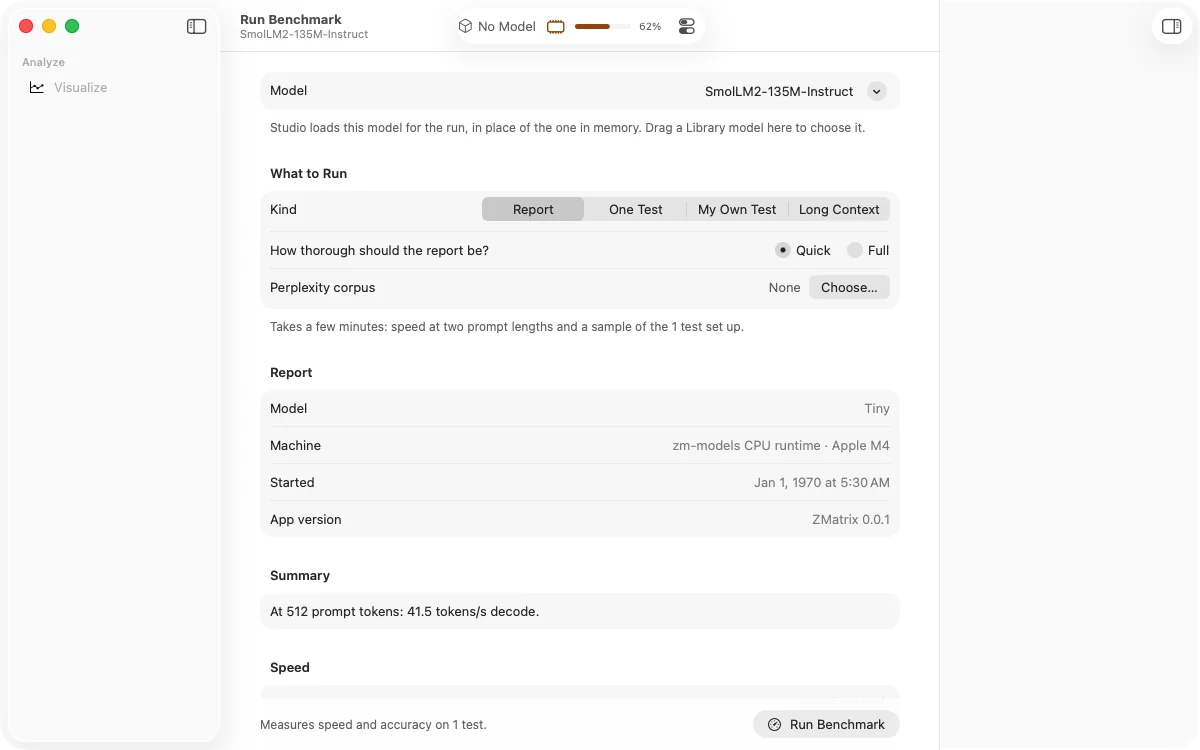Click the 'Takes a few minutes' description text

507,327
